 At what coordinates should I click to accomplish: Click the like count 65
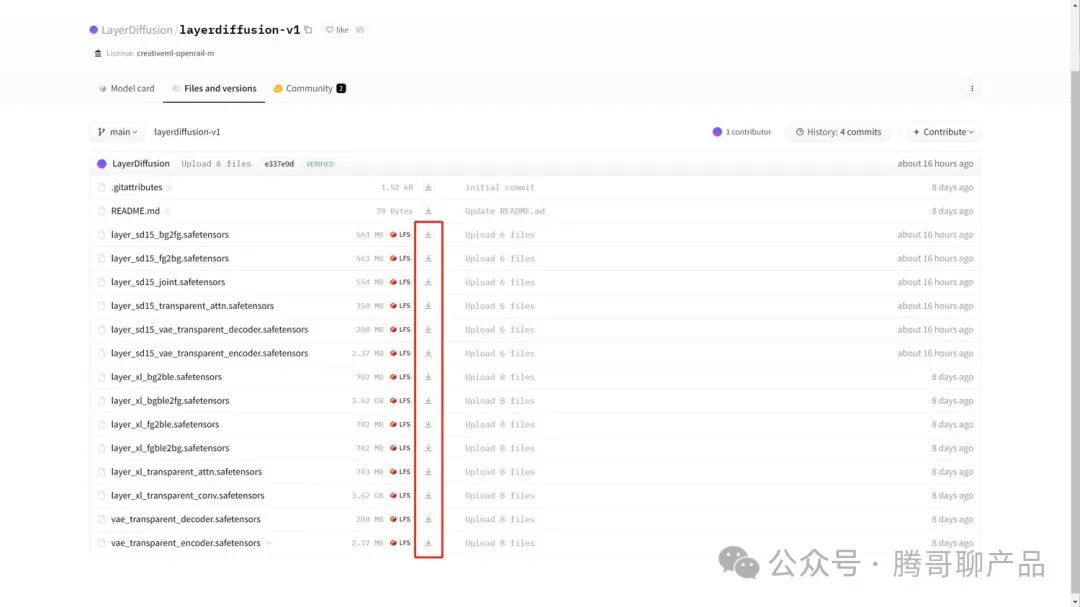(x=360, y=30)
